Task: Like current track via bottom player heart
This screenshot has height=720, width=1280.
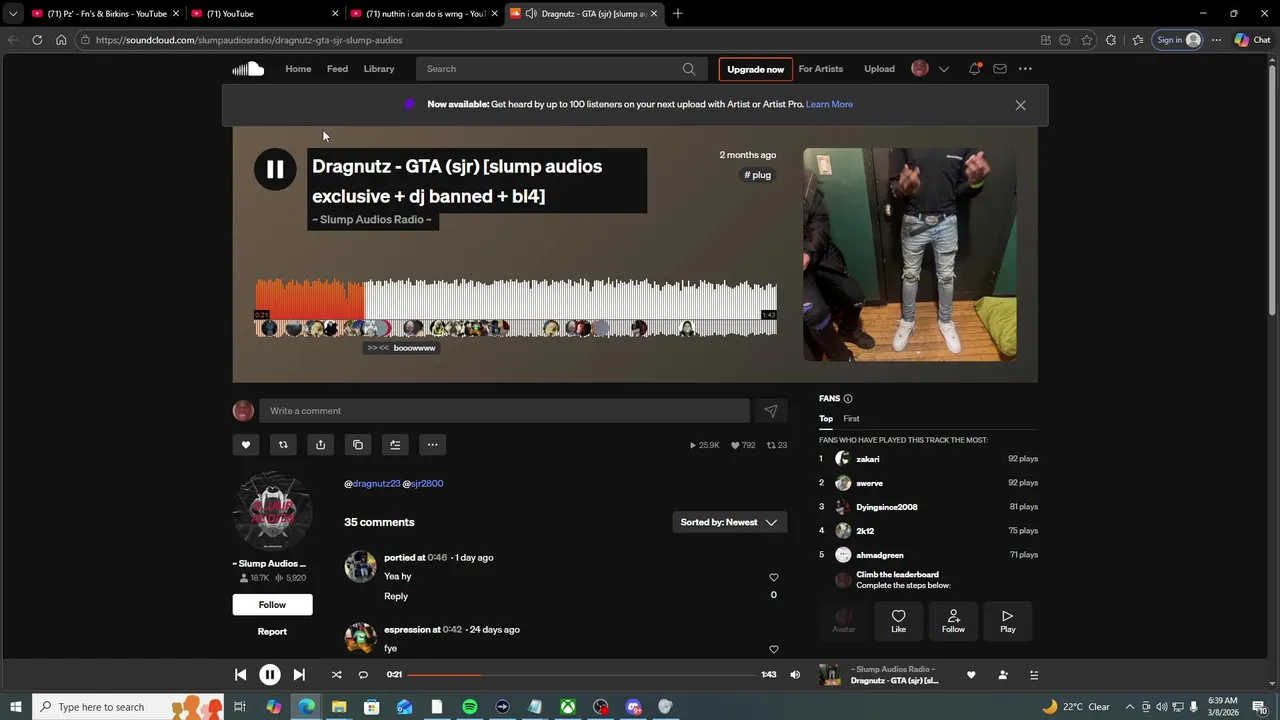Action: click(970, 675)
